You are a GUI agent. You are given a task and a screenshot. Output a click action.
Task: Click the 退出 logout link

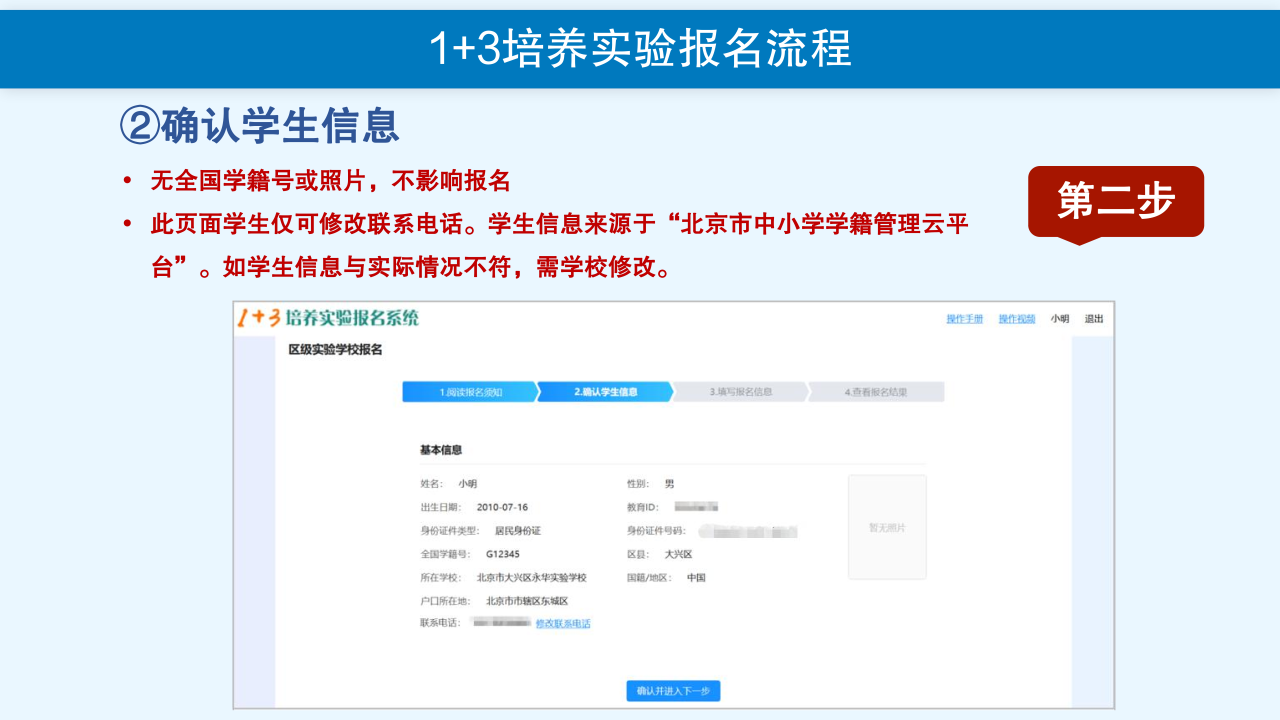coord(1094,319)
